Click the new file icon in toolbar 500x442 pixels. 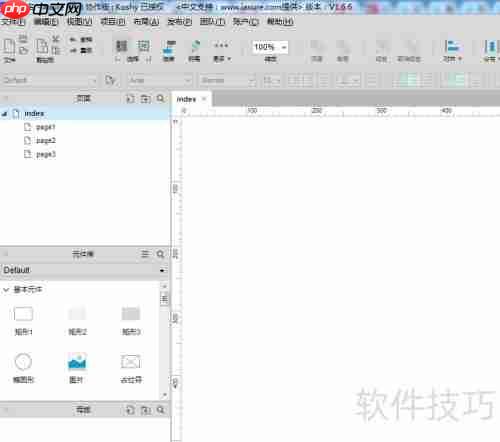(x=9, y=46)
